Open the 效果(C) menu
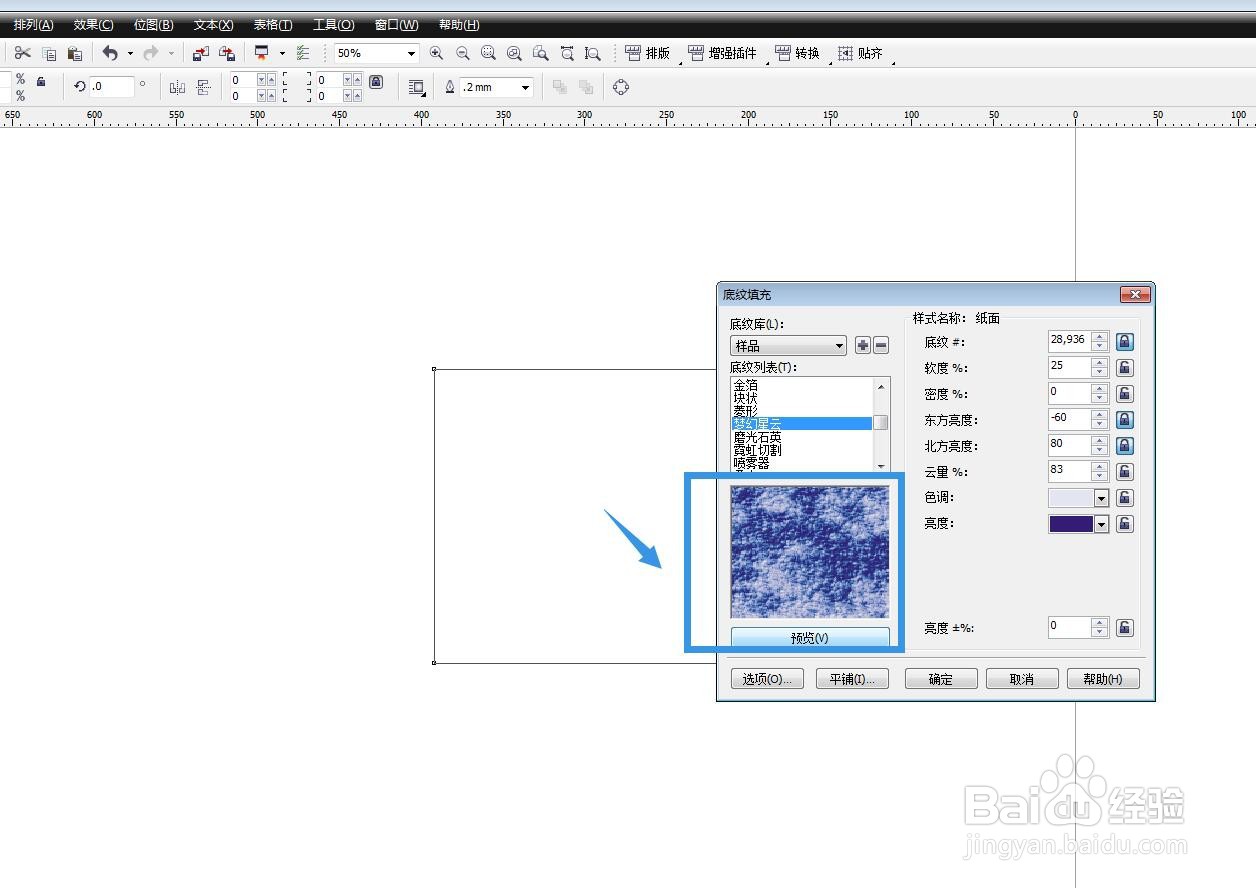 pos(94,25)
